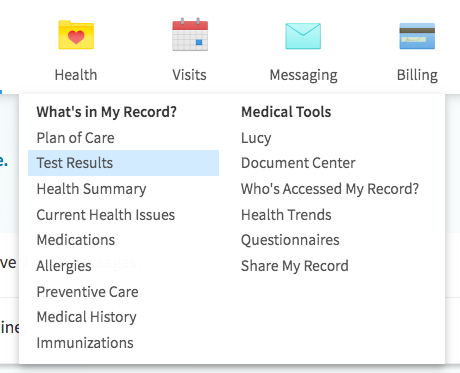
Task: Open Preventive Care
Action: (x=87, y=292)
